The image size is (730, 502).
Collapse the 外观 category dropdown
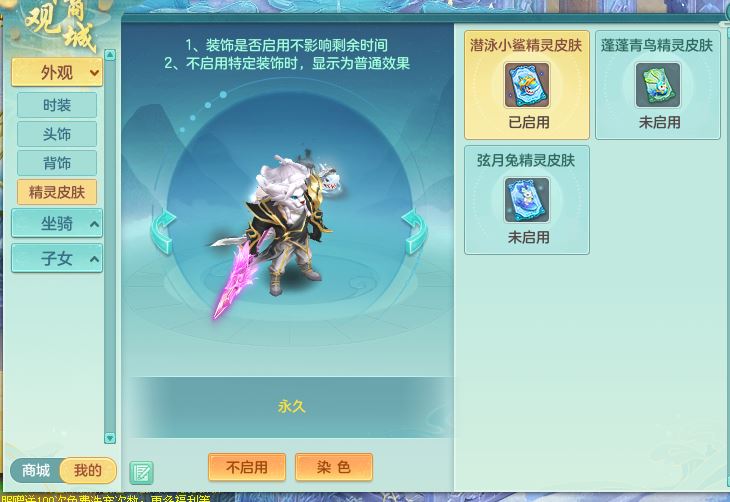pyautogui.click(x=57, y=73)
